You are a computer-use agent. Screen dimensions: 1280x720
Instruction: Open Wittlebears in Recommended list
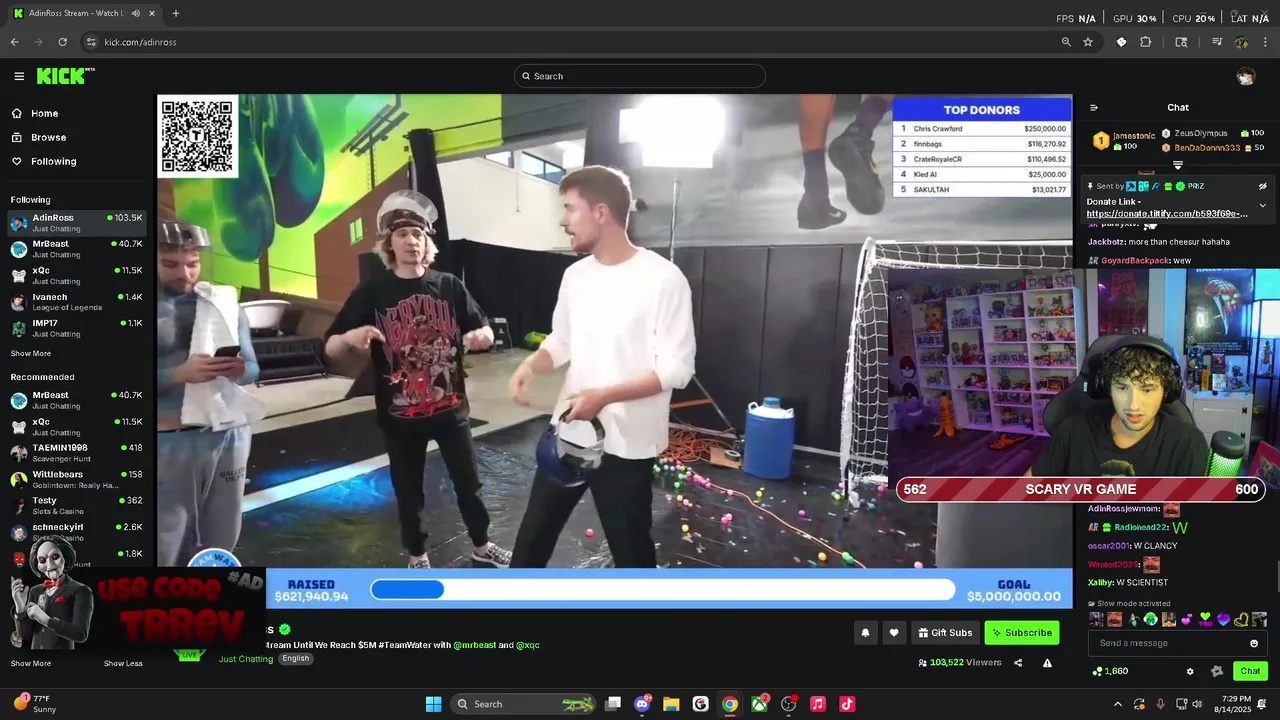click(x=77, y=479)
